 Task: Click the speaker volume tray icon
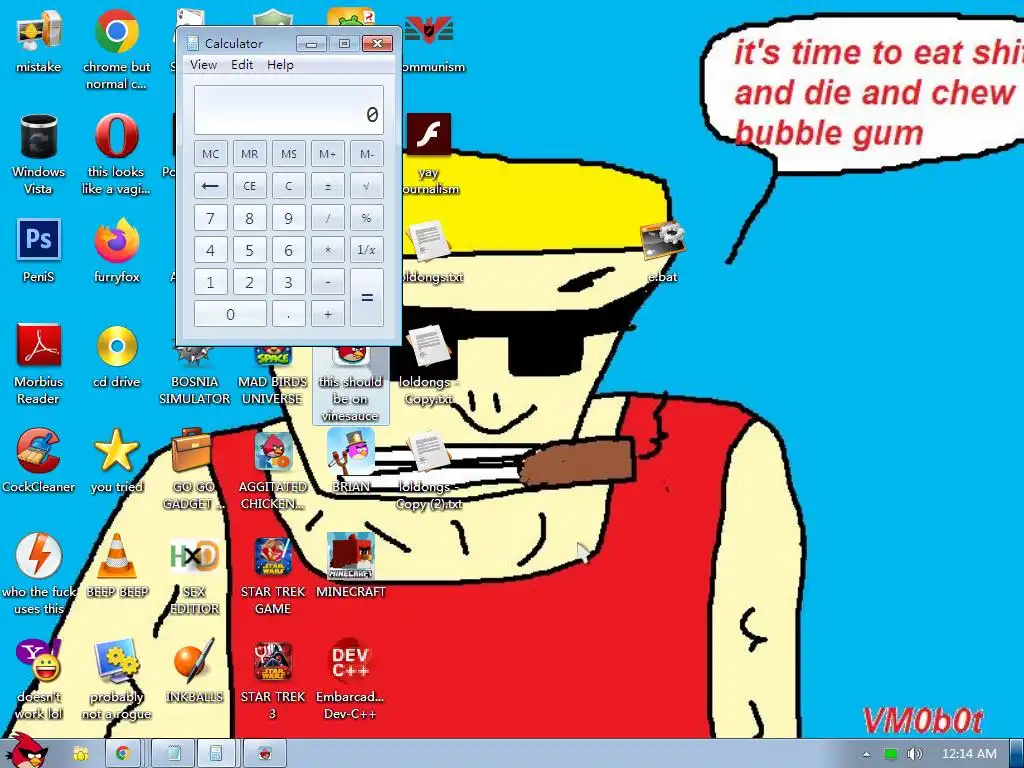[915, 754]
